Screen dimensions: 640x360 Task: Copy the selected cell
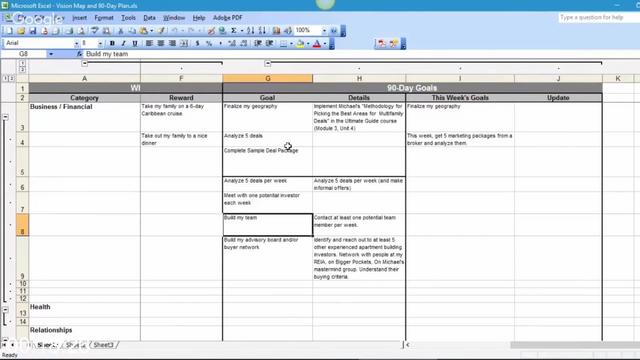(132, 31)
